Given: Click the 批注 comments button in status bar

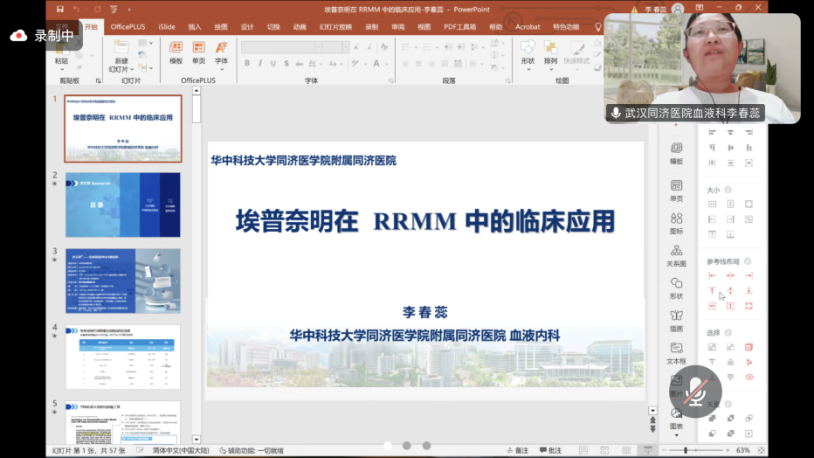Looking at the screenshot, I should coord(550,450).
